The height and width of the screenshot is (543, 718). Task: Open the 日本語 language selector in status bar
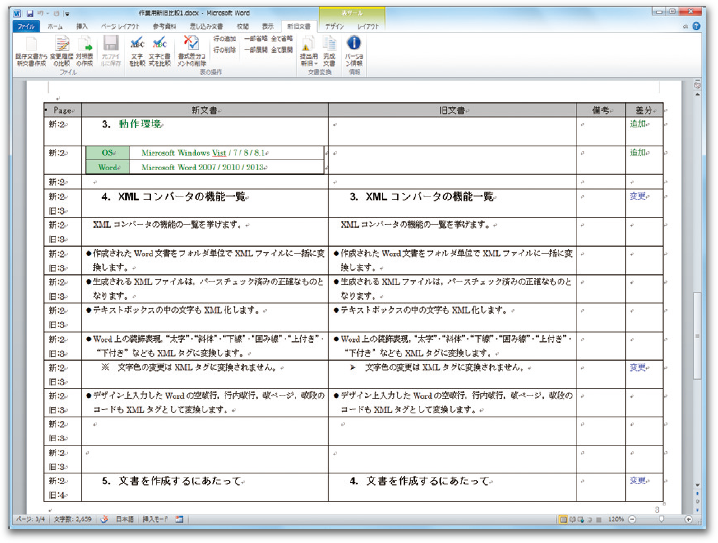(x=124, y=520)
